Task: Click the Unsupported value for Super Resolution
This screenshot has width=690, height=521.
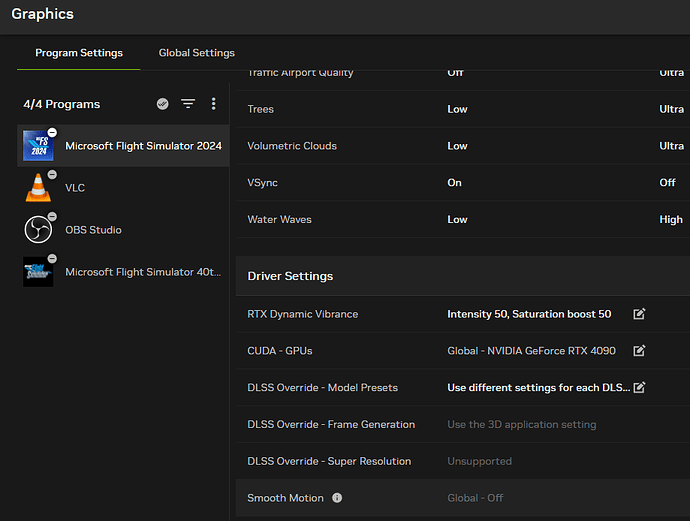Action: point(479,461)
